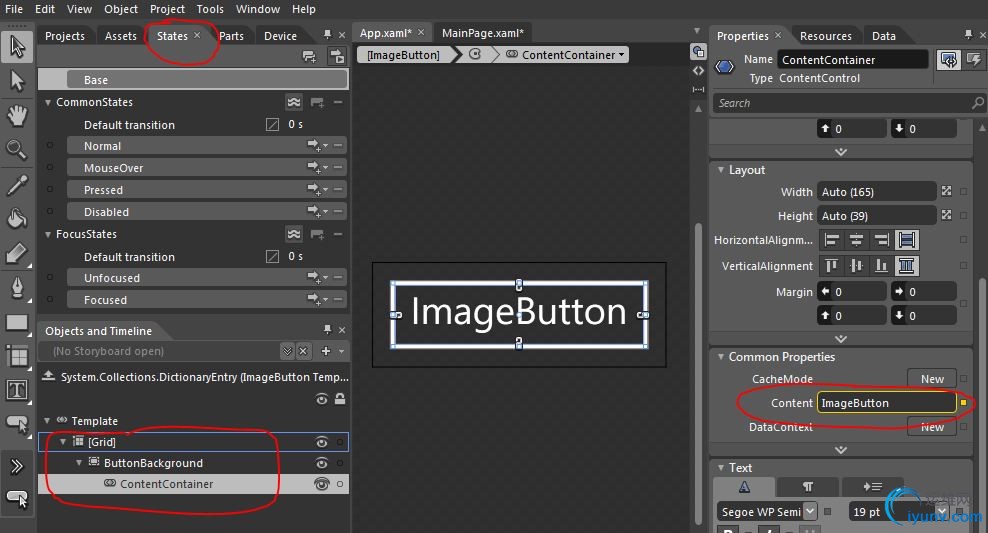Collapse the Template tree node

(x=47, y=421)
